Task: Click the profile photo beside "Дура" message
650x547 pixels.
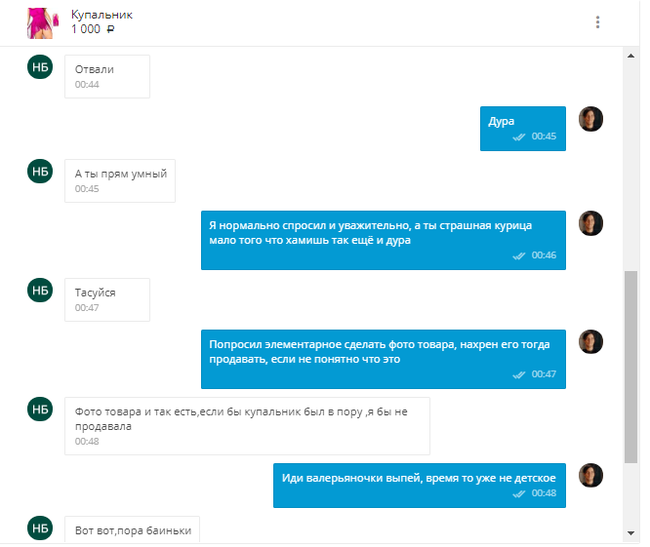Action: click(x=591, y=119)
